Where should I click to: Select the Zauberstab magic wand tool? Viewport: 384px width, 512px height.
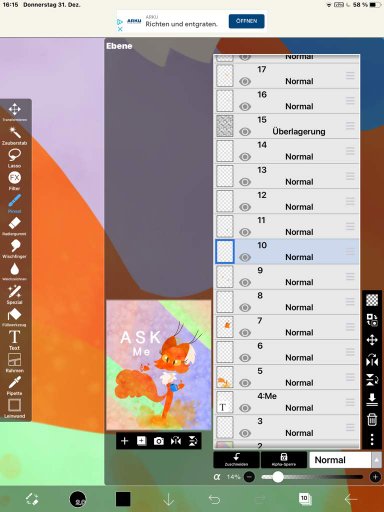click(15, 135)
